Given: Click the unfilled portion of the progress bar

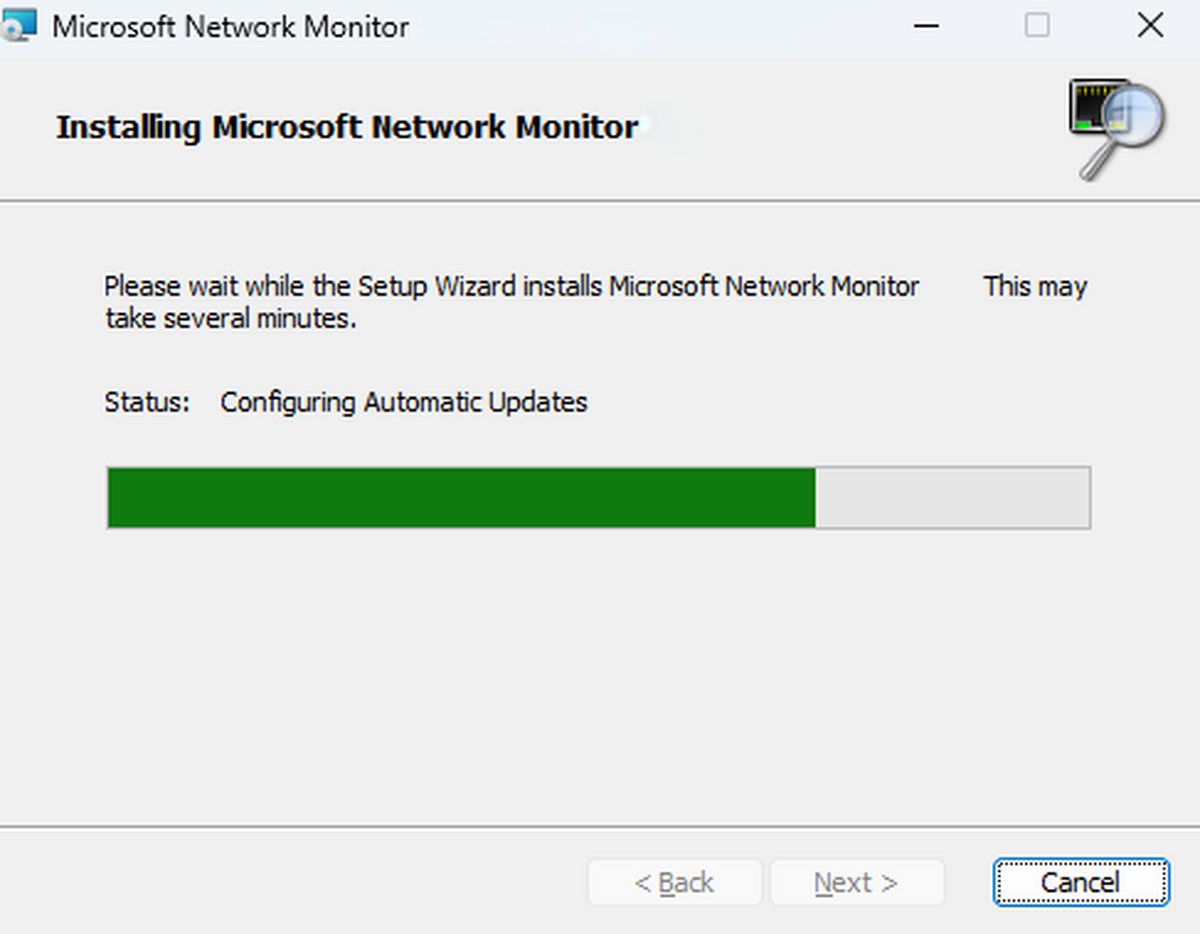Looking at the screenshot, I should [x=950, y=497].
